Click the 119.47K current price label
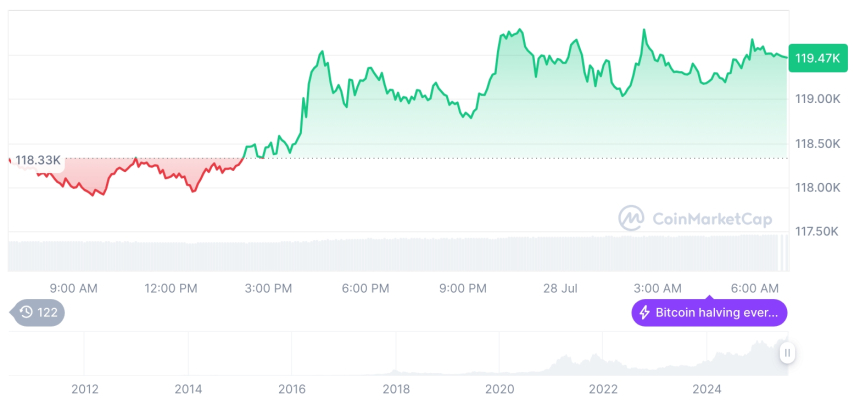 pos(816,58)
